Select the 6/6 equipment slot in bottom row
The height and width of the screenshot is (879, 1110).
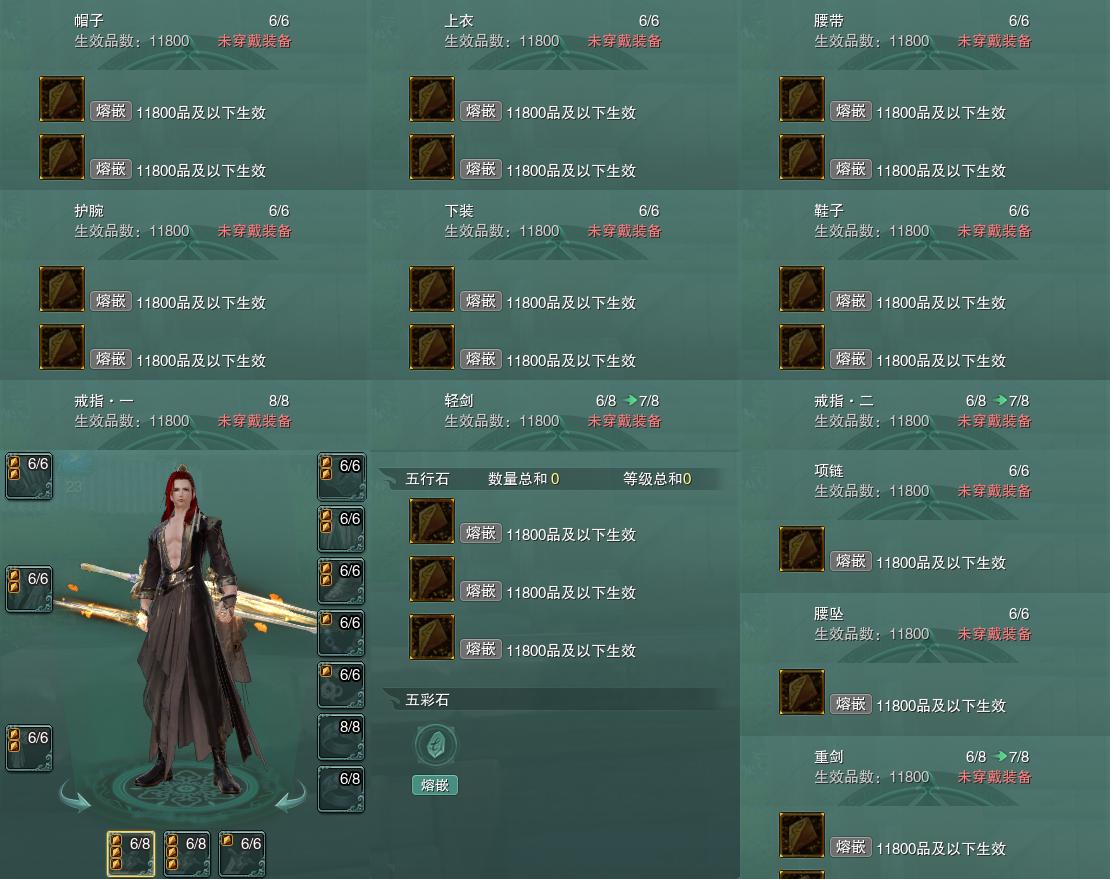click(242, 854)
